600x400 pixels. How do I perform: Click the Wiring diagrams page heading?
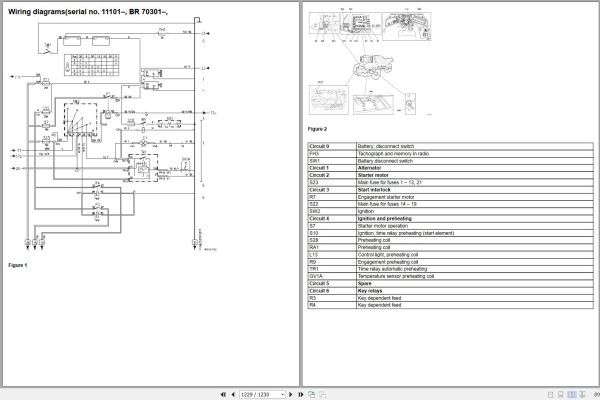click(x=88, y=12)
